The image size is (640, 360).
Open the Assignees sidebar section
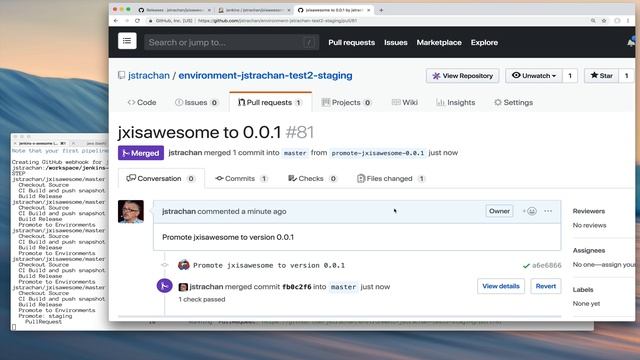589,250
